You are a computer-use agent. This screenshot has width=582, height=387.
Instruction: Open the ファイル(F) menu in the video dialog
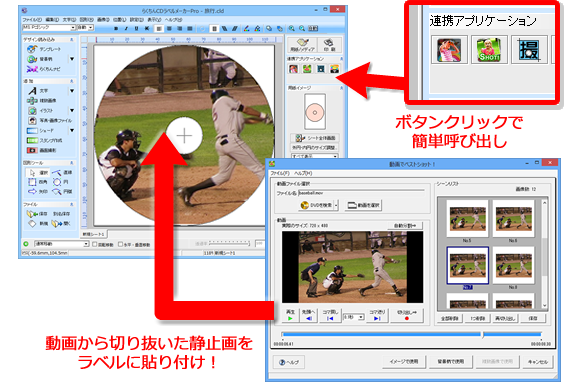280,173
